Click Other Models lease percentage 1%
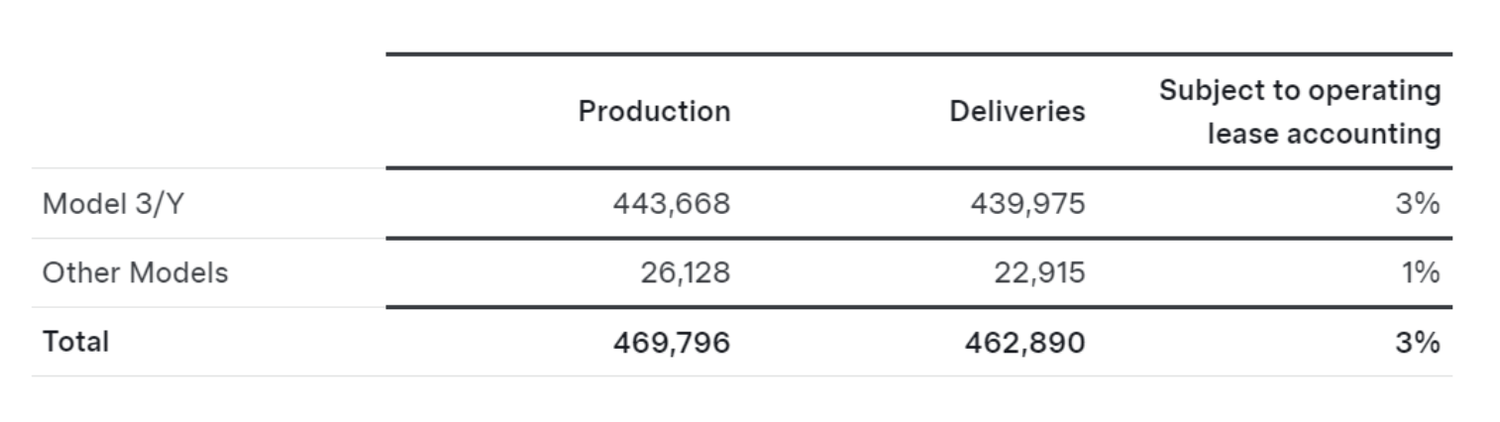The image size is (1500, 422). click(1420, 273)
